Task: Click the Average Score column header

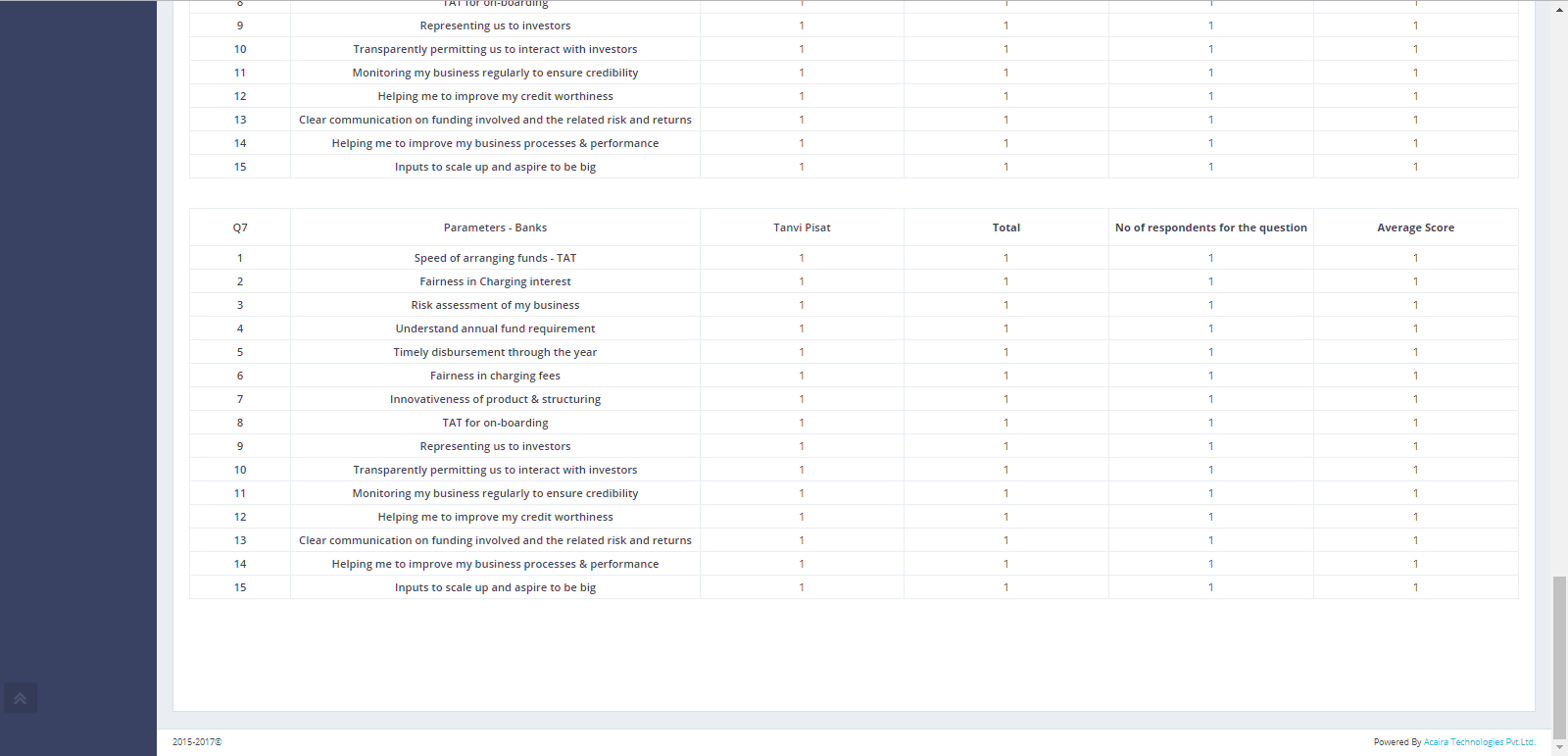Action: (1415, 227)
